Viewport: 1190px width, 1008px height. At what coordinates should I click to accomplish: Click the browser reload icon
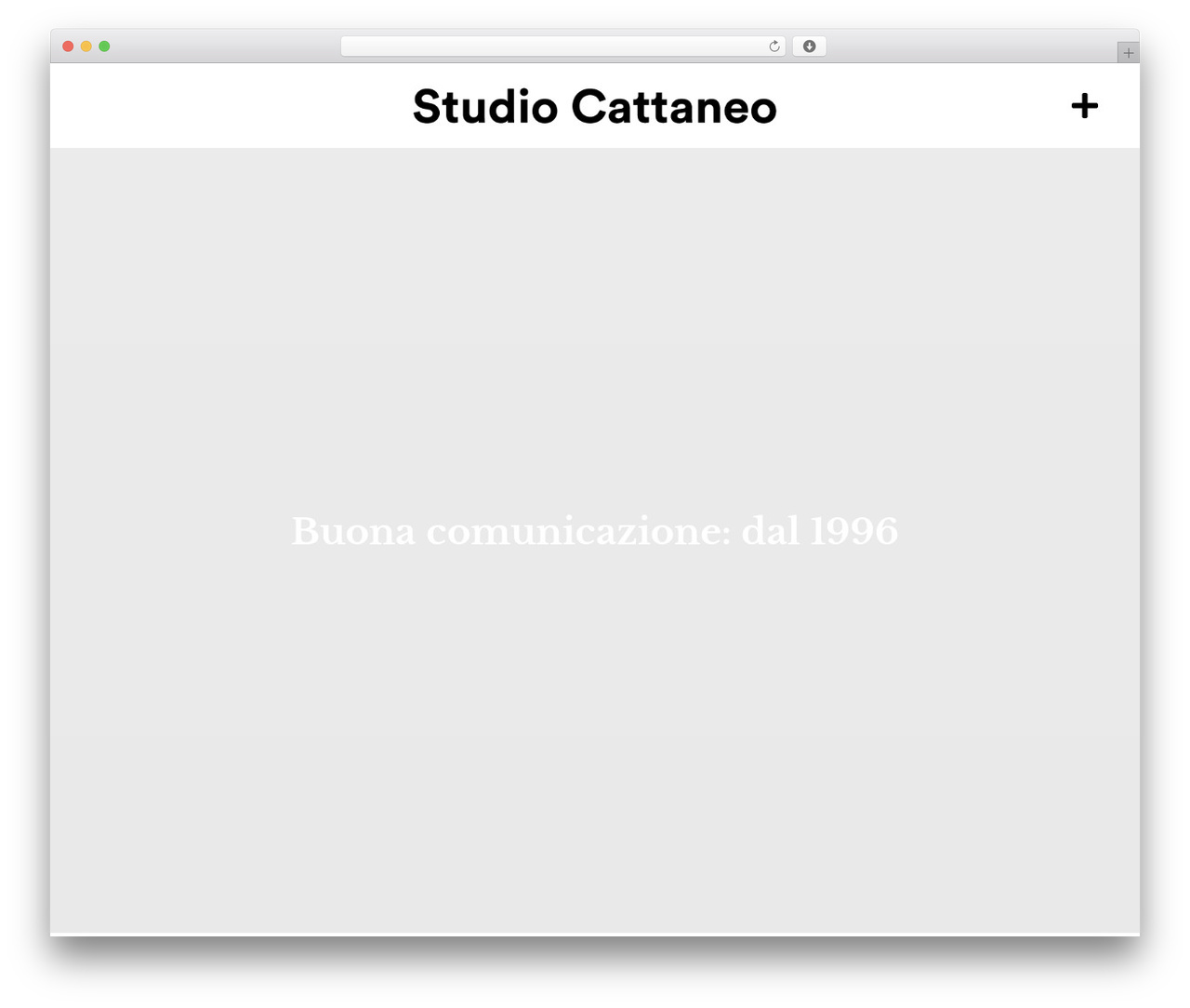click(774, 46)
